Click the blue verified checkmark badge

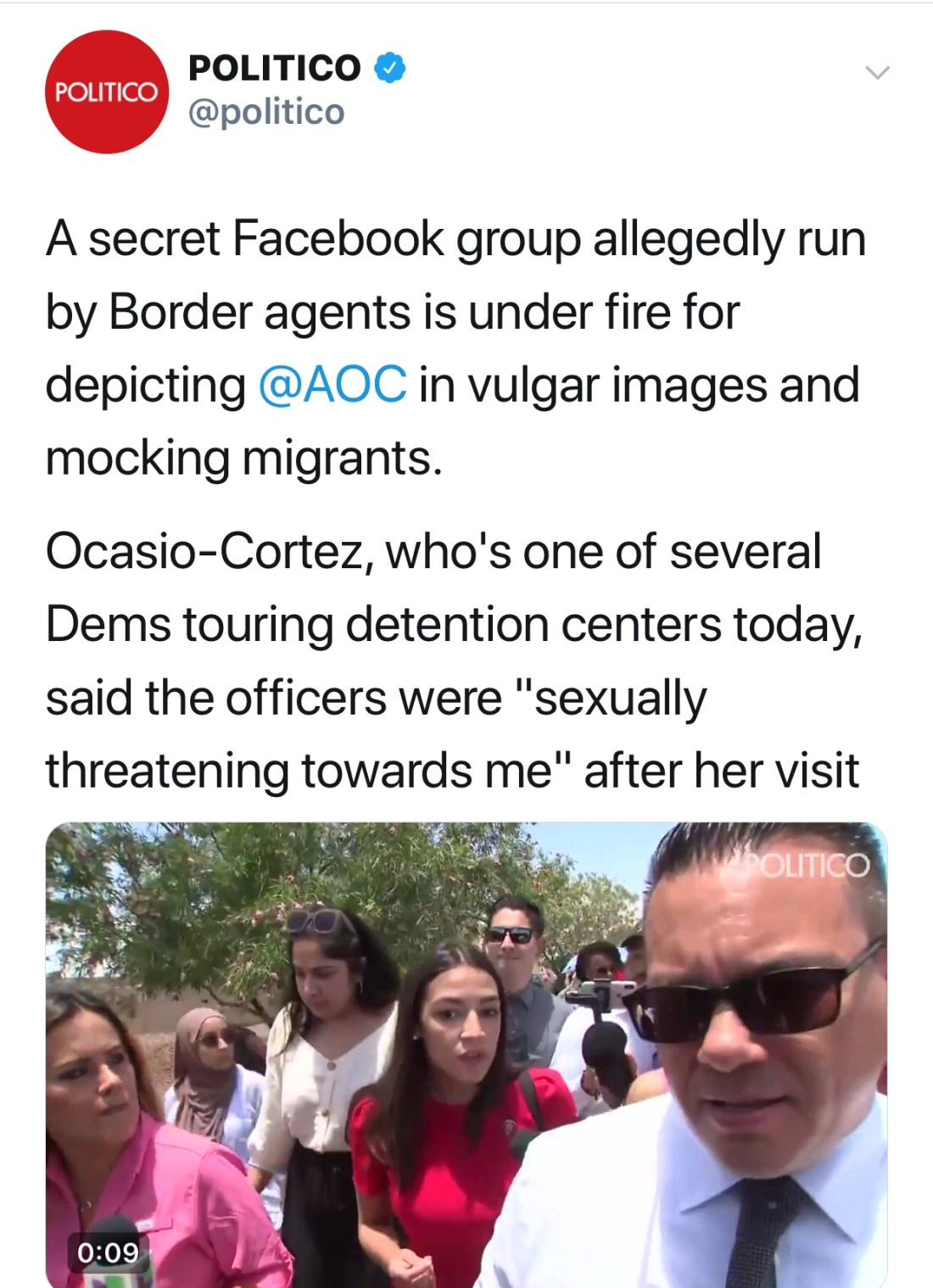389,68
